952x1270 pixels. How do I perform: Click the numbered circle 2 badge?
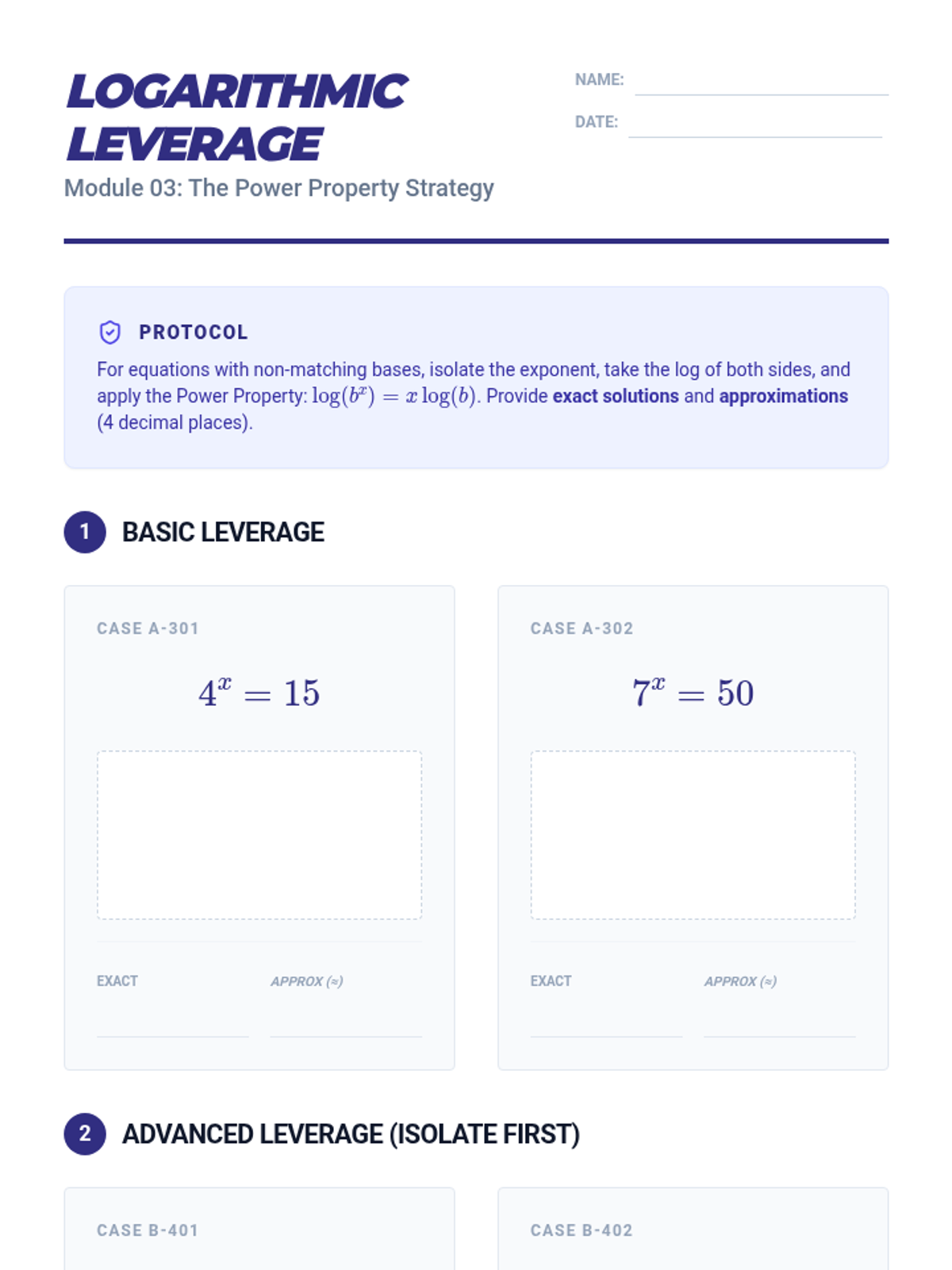85,1133
